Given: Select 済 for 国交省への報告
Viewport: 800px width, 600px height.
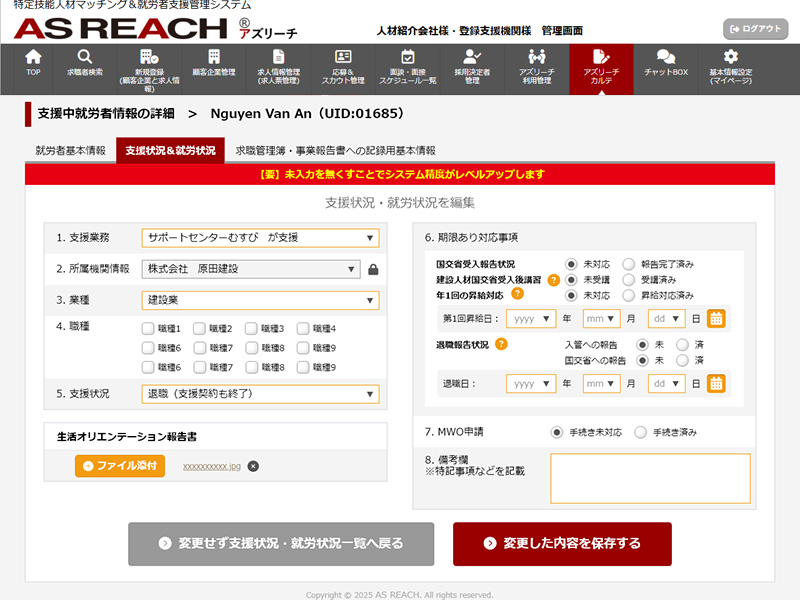Looking at the screenshot, I should coord(682,360).
